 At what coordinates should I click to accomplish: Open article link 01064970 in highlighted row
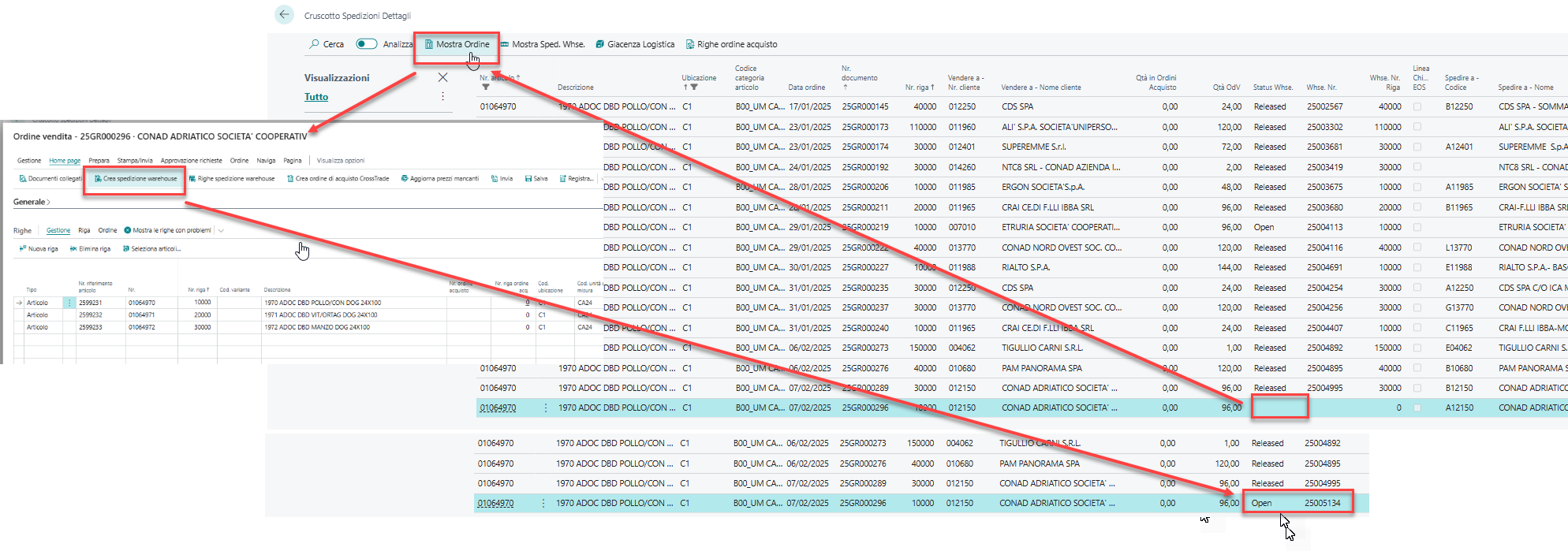tap(498, 408)
